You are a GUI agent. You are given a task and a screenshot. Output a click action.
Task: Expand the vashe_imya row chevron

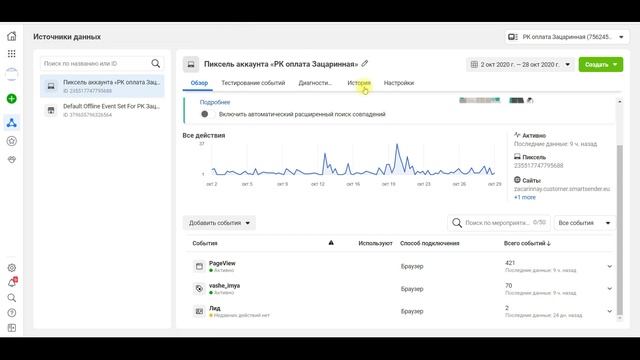click(x=609, y=289)
